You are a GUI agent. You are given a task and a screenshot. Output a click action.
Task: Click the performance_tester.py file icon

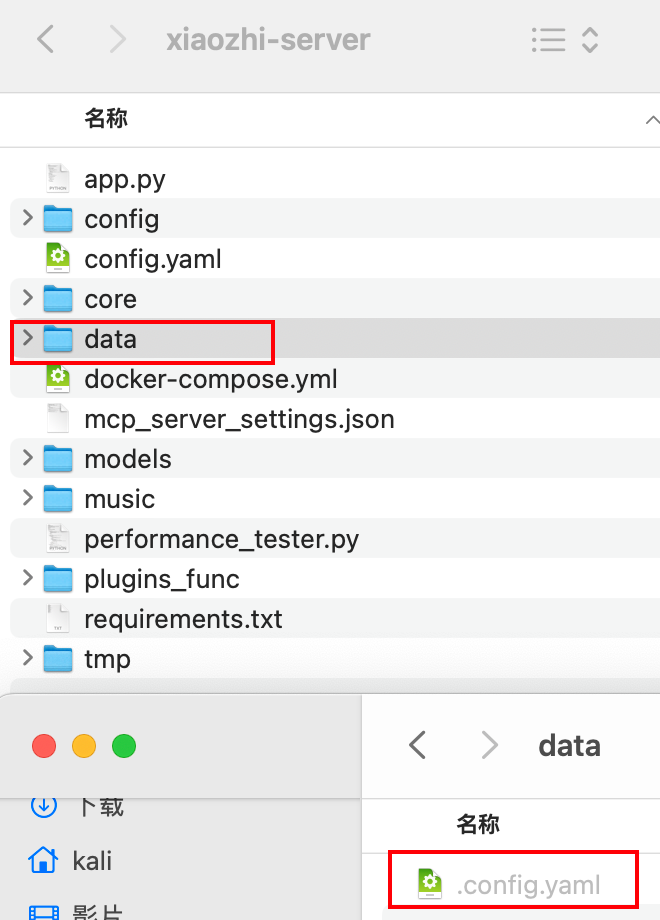pos(58,539)
